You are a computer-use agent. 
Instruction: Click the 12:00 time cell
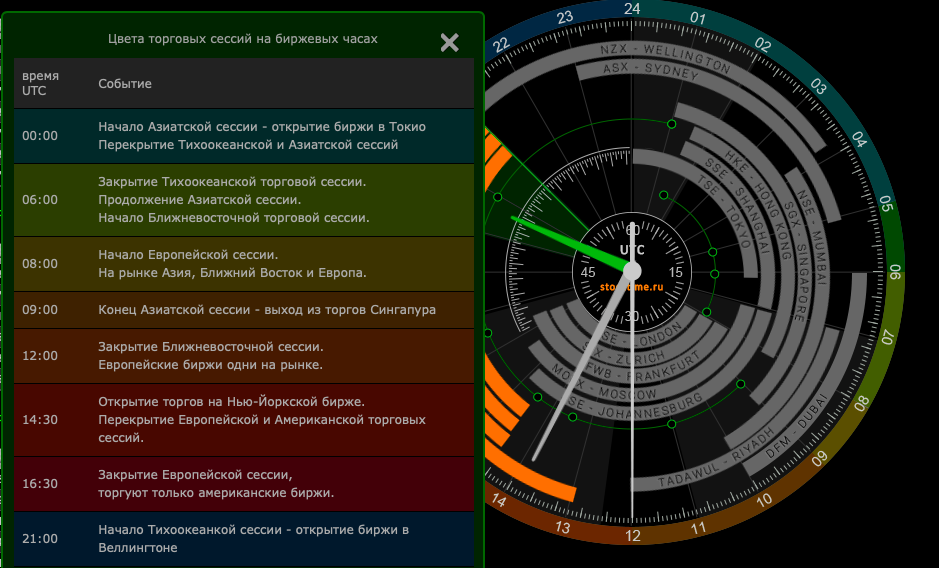pos(40,356)
